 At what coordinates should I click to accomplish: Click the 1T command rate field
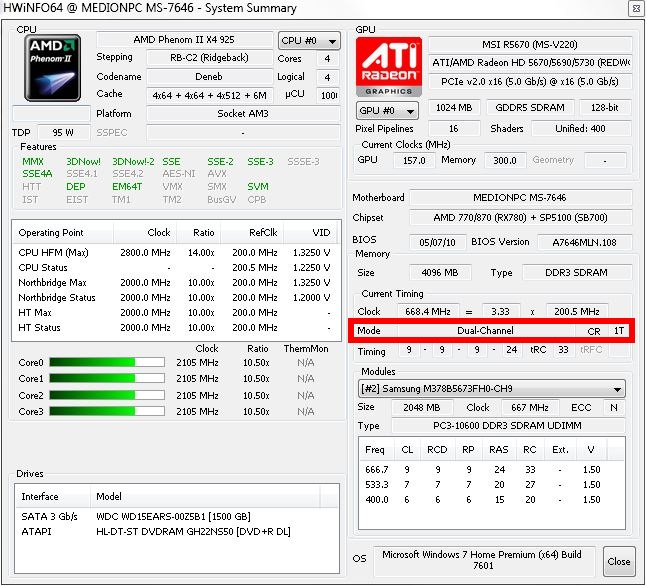point(618,331)
